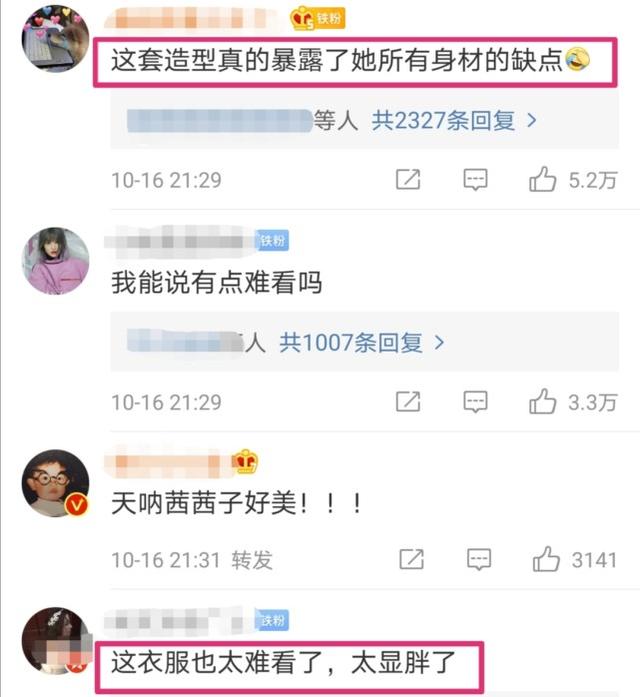Expand 共1007条回复 replies
The image size is (640, 697).
(361, 343)
